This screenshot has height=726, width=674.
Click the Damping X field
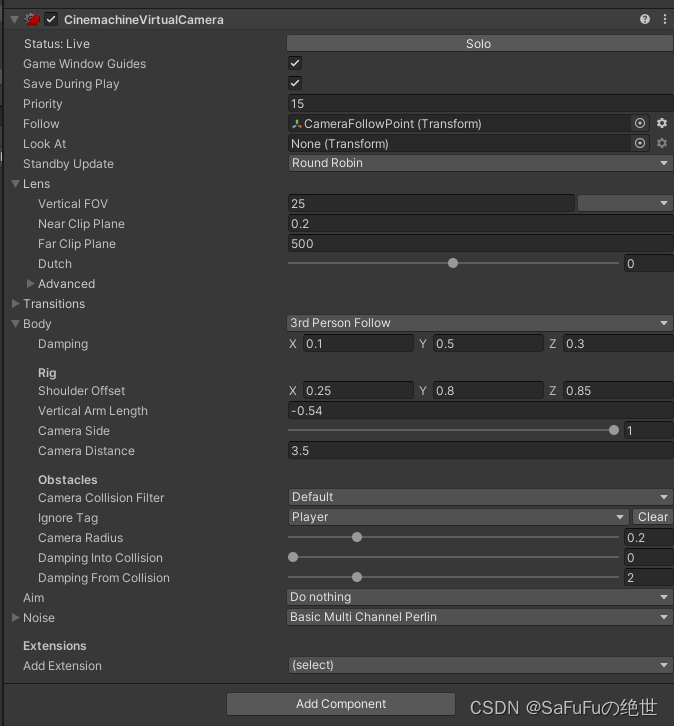[x=358, y=344]
